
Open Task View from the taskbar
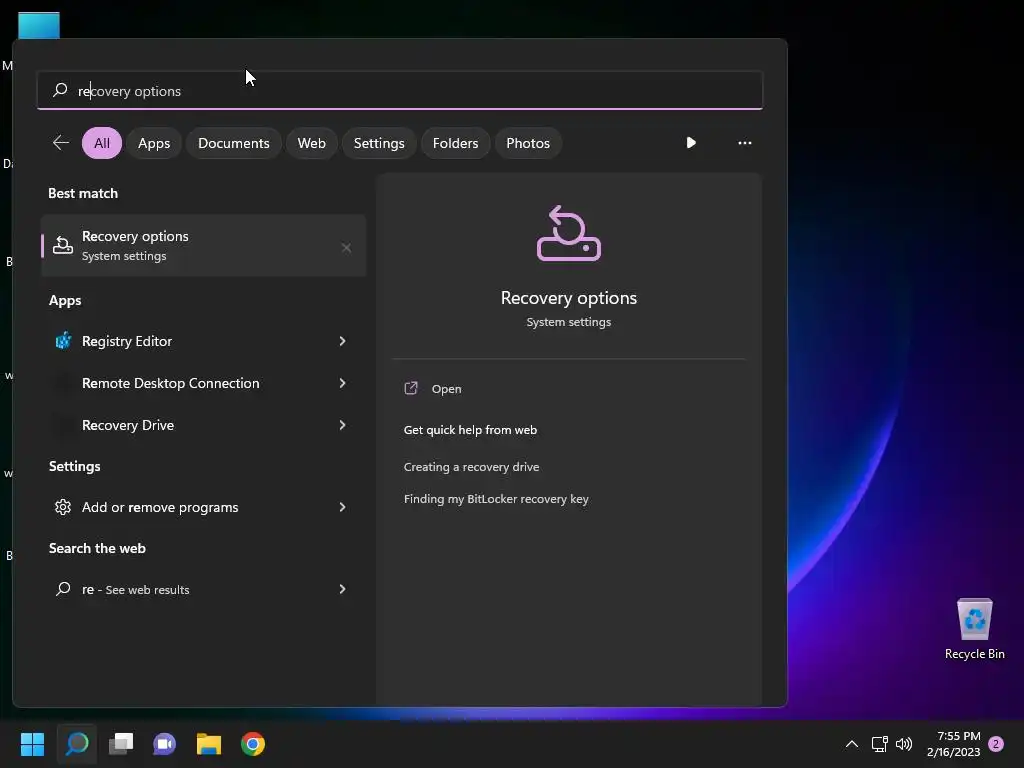121,744
